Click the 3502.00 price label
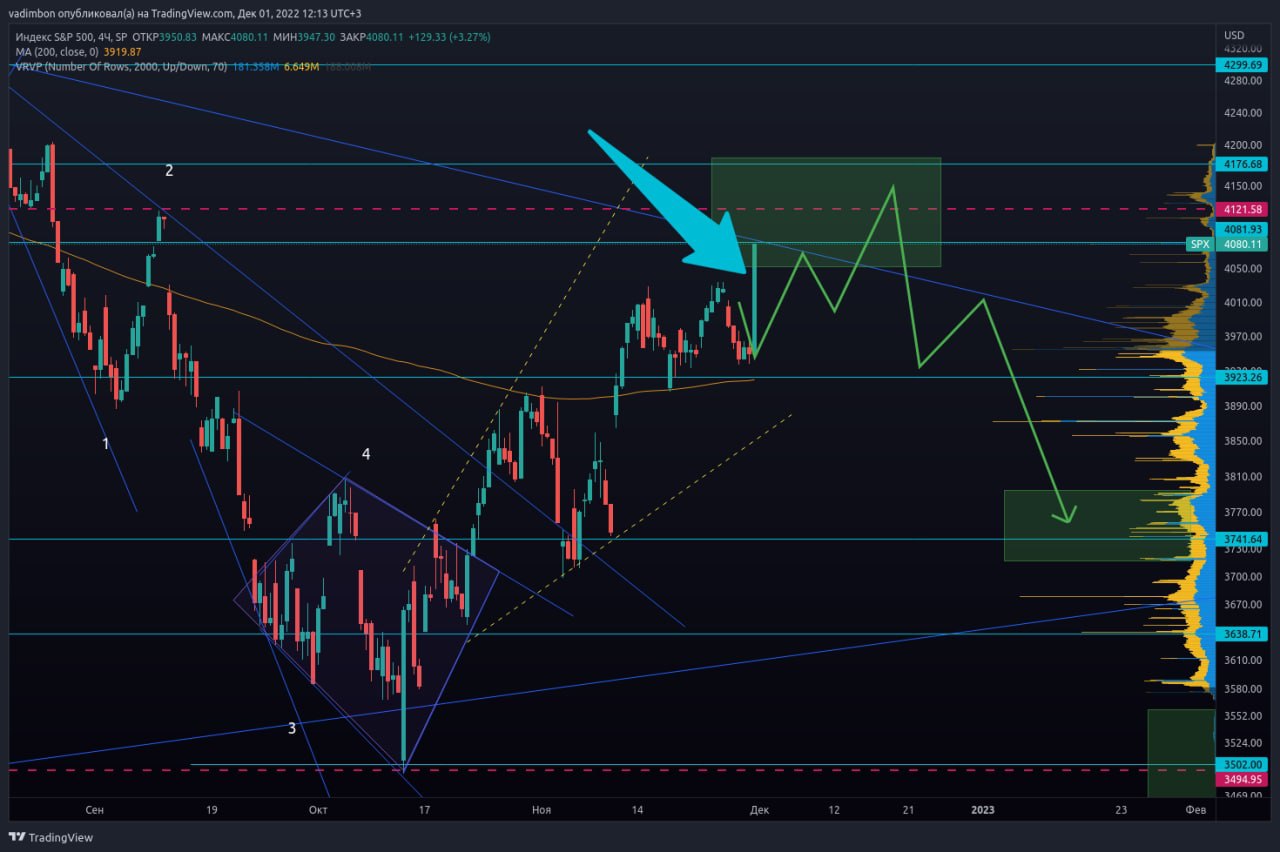The image size is (1280, 852). (1241, 764)
